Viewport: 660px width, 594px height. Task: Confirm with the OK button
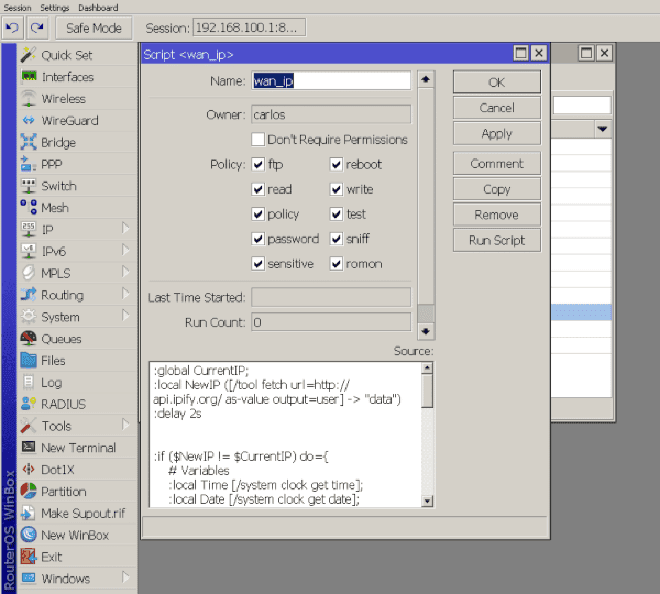click(x=497, y=82)
